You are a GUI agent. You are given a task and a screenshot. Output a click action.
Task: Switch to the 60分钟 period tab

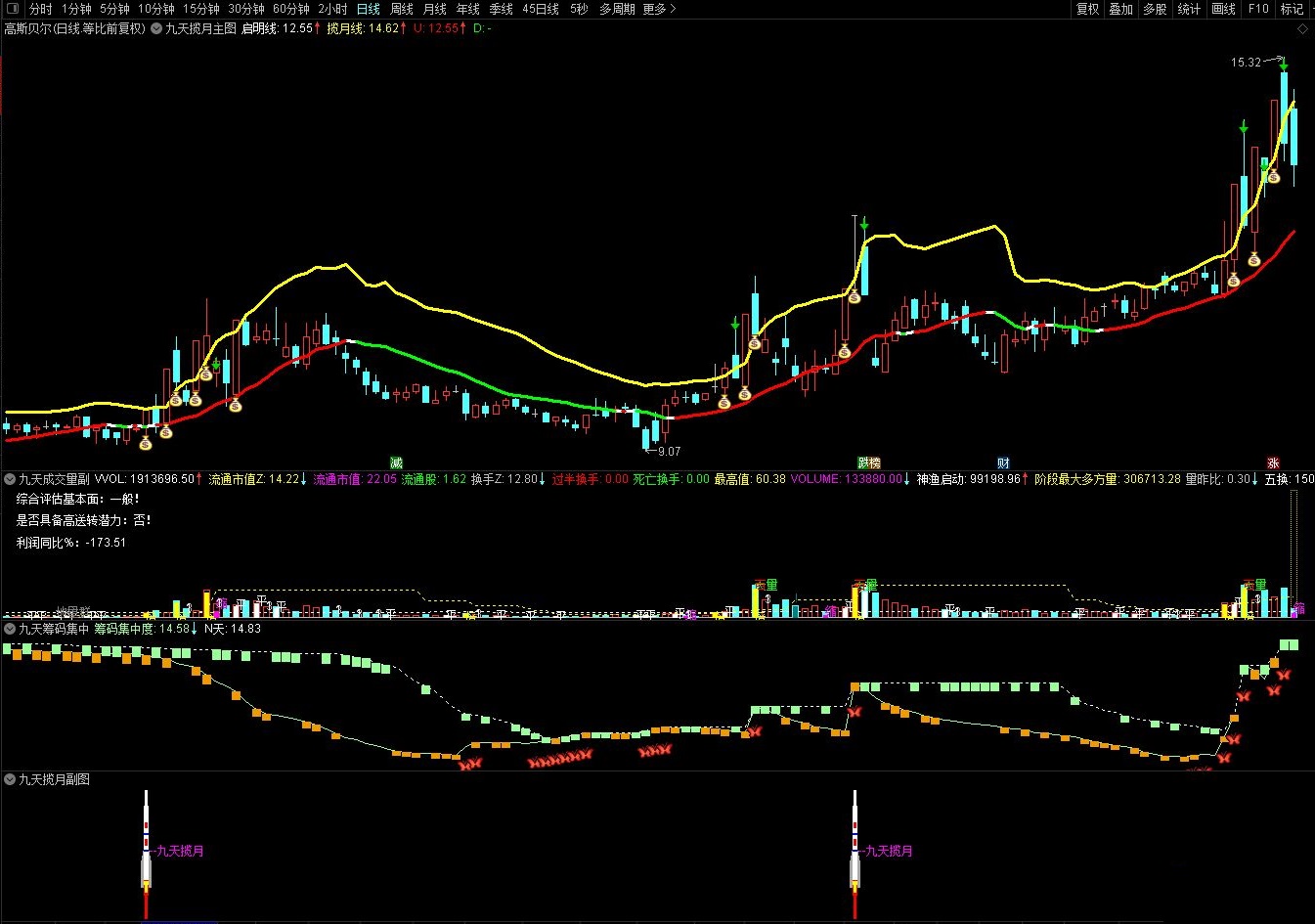pyautogui.click(x=291, y=9)
